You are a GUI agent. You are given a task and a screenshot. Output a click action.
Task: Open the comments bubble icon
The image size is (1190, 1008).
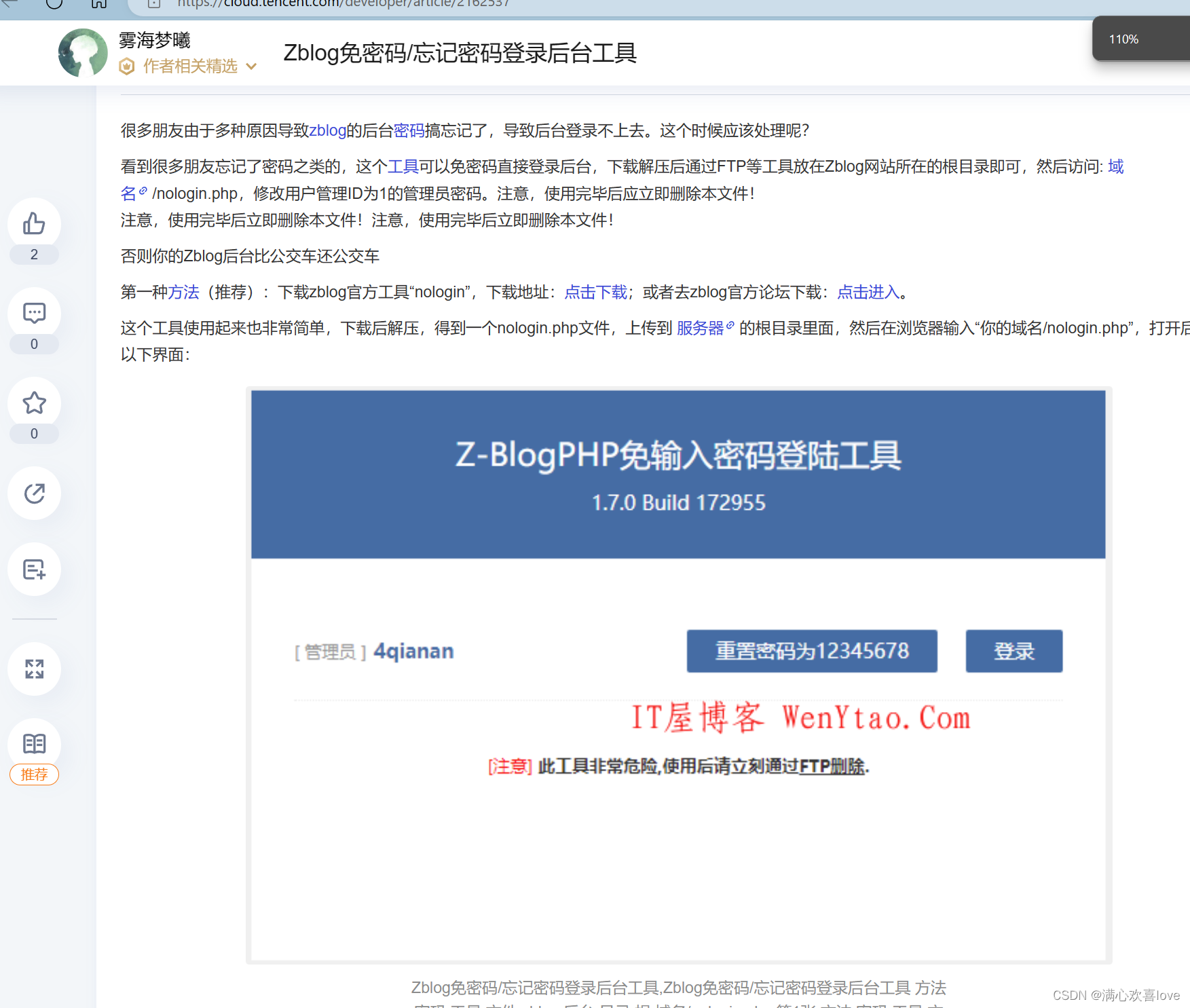coord(34,314)
